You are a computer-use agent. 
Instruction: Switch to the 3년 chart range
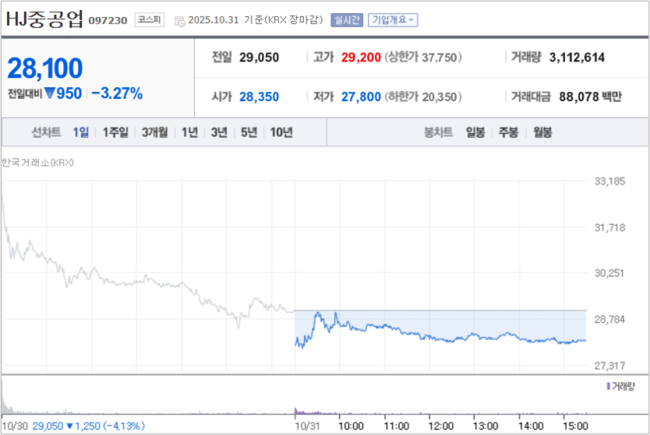click(219, 132)
